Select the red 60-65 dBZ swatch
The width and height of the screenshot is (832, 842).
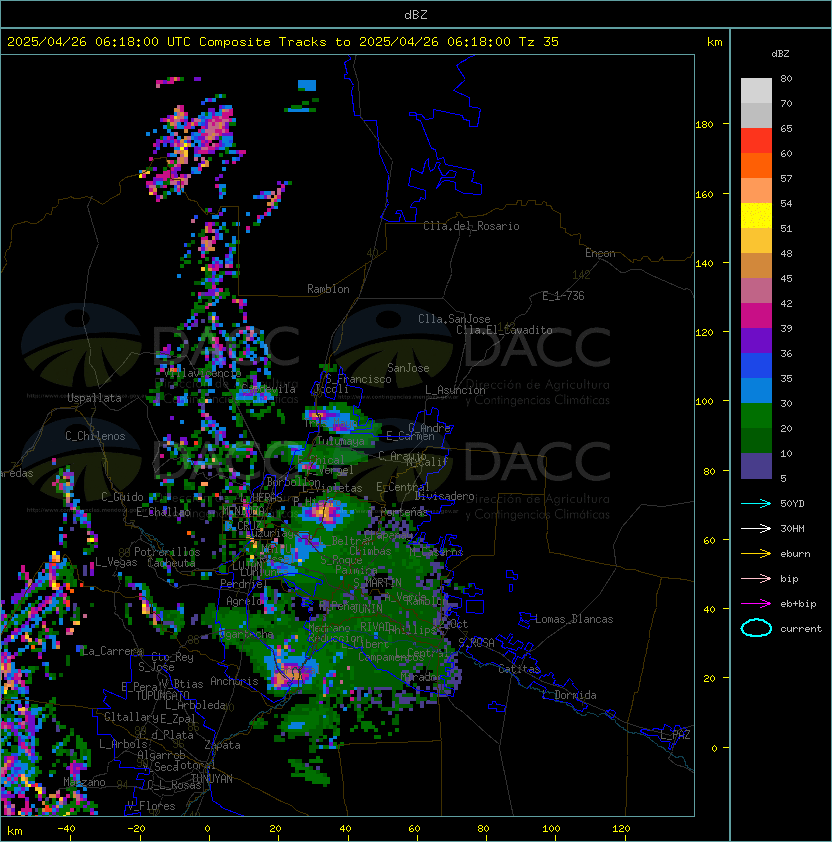coord(756,141)
